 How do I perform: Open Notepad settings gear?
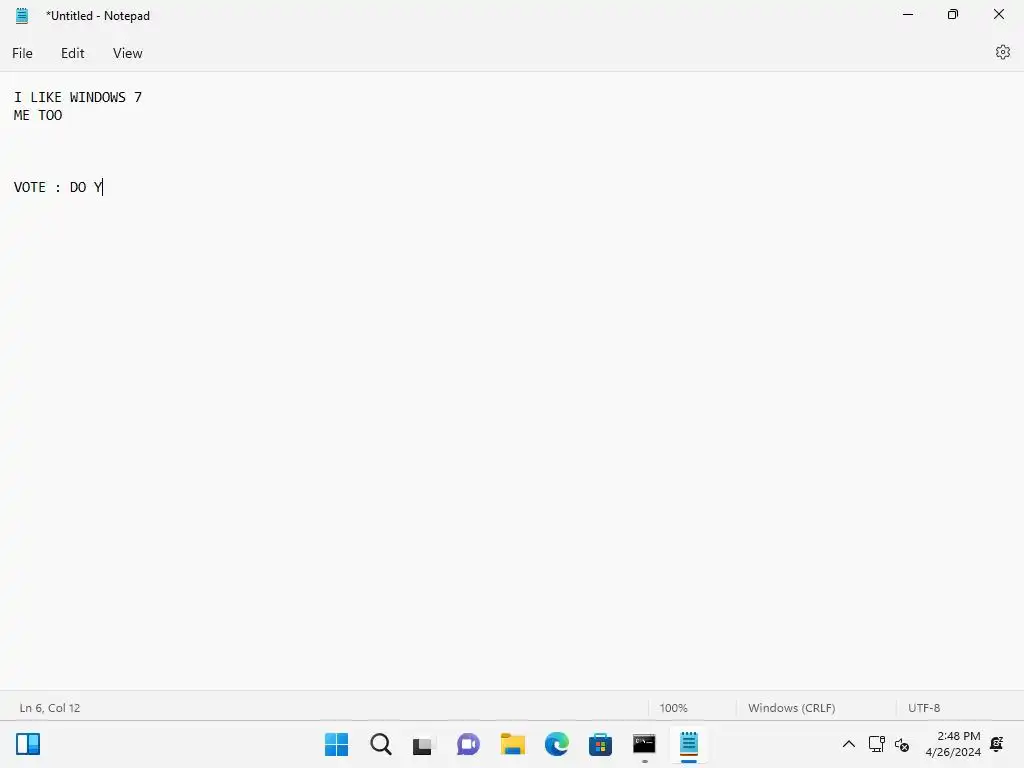pyautogui.click(x=1002, y=52)
